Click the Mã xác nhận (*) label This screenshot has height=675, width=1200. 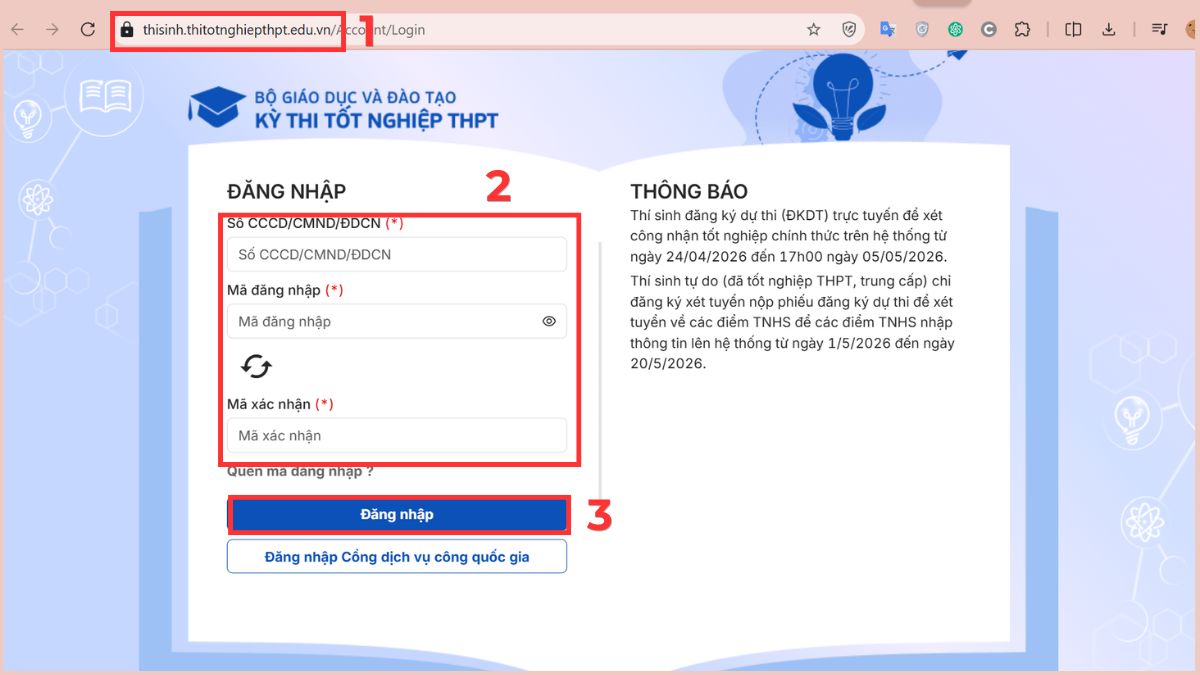[x=280, y=404]
